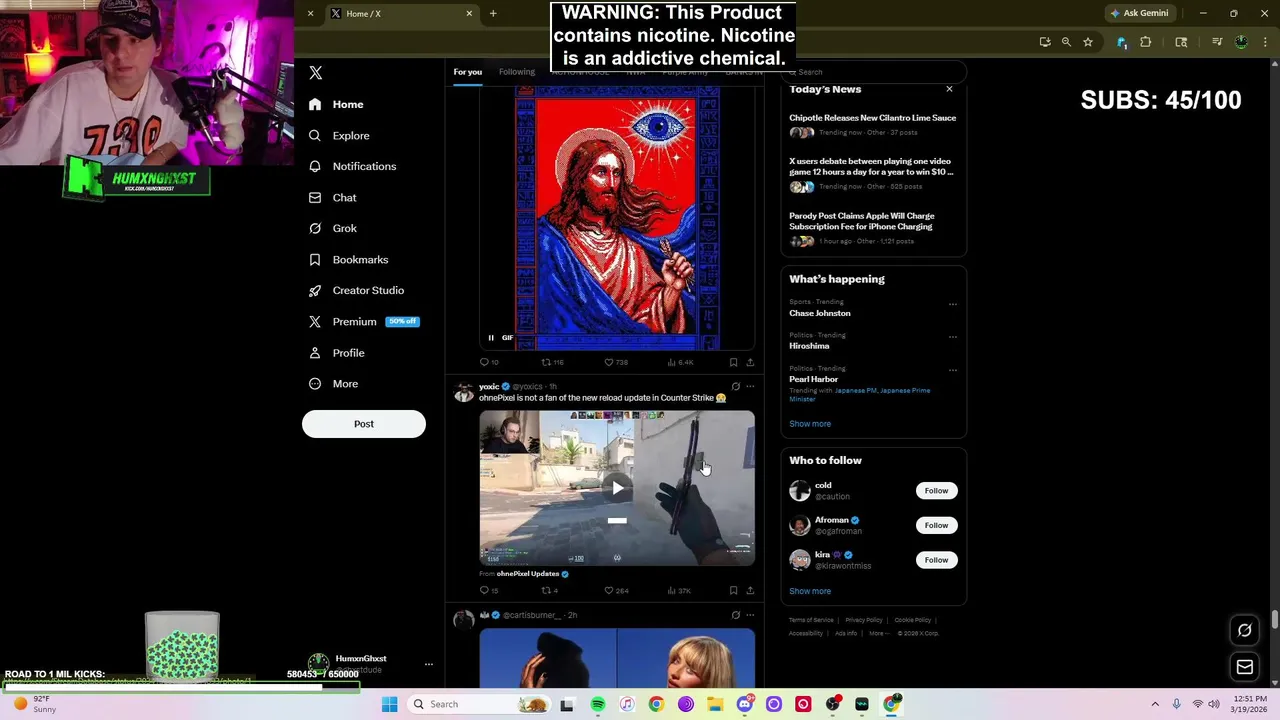Bookmark the Jesus GIF post
Viewport: 1280px width, 720px height.
pyautogui.click(x=733, y=362)
